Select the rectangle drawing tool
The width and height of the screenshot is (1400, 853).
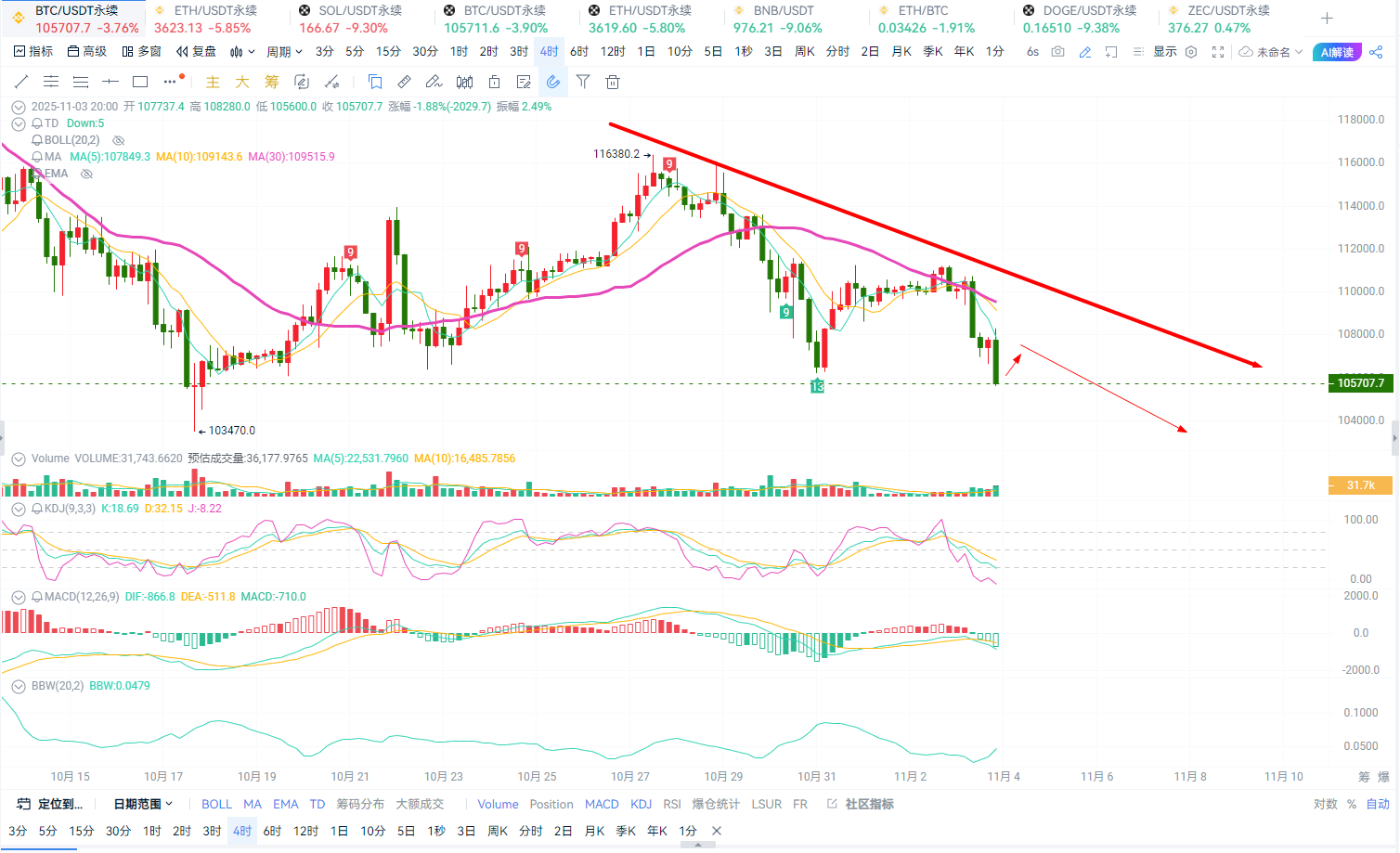pos(140,82)
